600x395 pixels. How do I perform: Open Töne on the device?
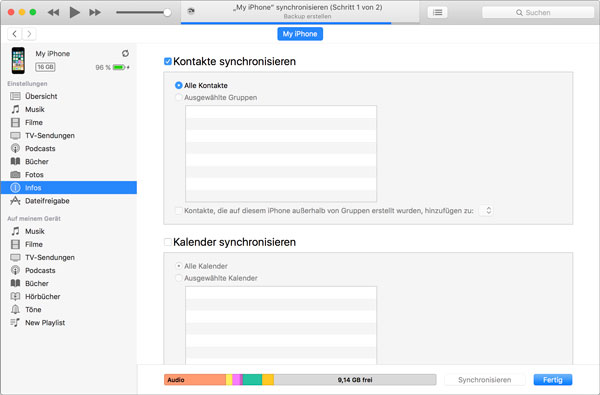pos(68,309)
